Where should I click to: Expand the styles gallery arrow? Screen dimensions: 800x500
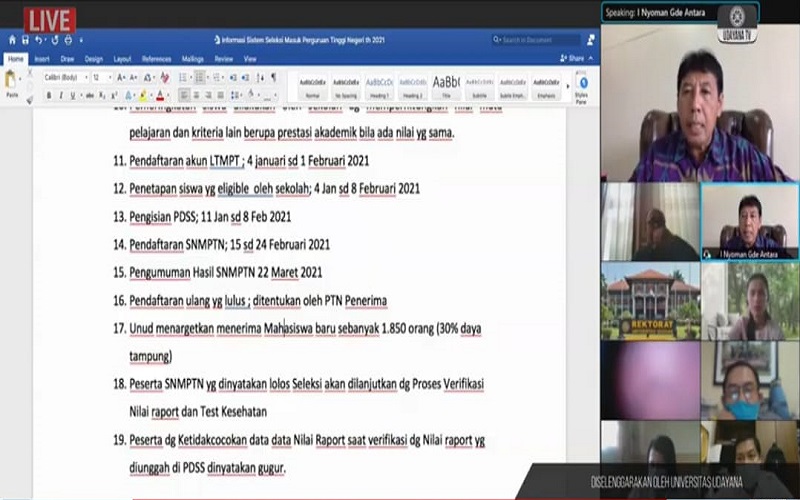pyautogui.click(x=567, y=84)
